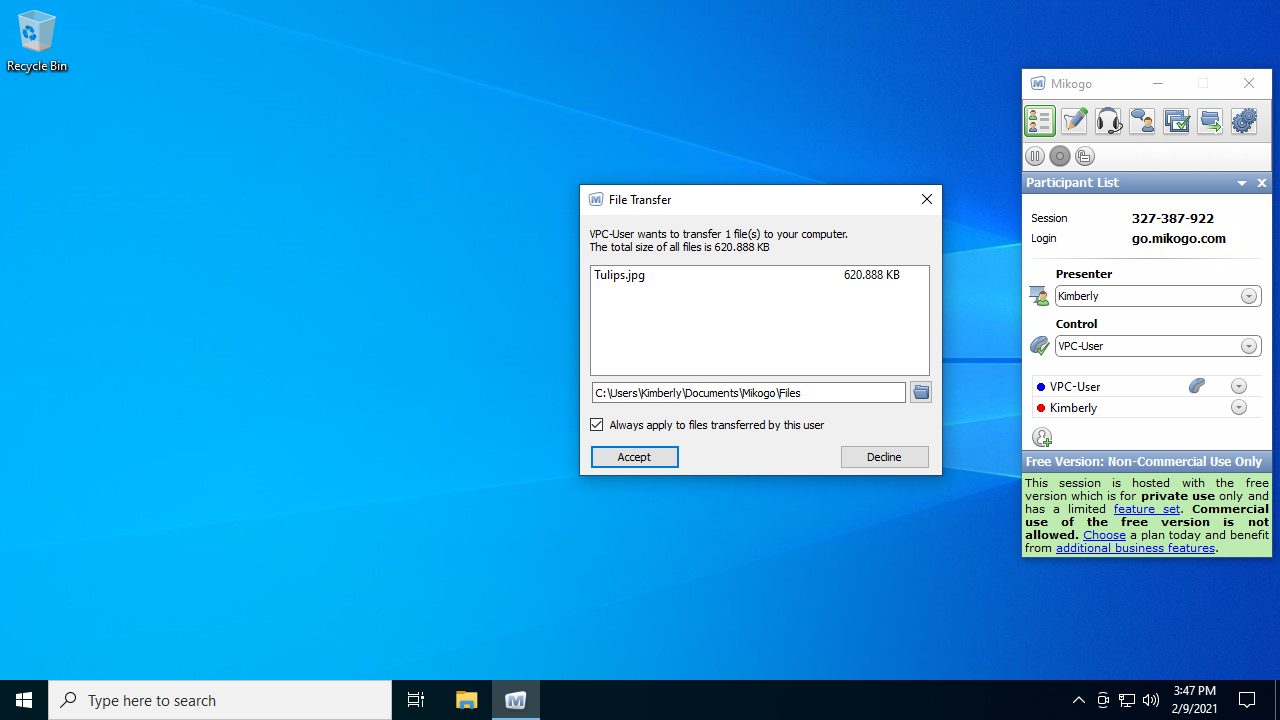The width and height of the screenshot is (1280, 720).
Task: Open the headset audio conference icon
Action: [x=1108, y=121]
